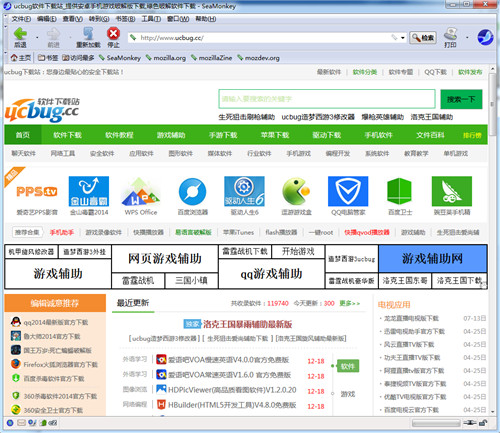
Task: Click the 检索 search button in toolbar
Action: pos(423,38)
